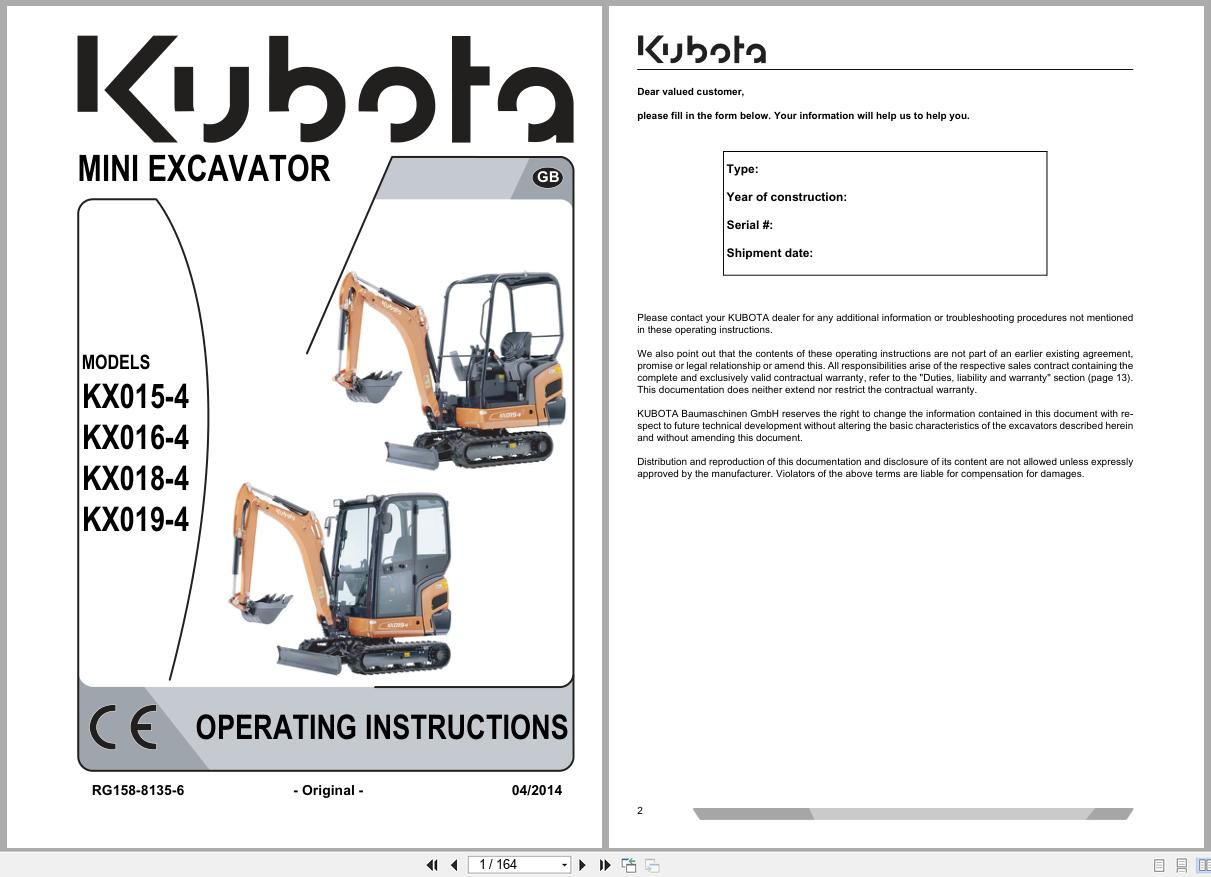This screenshot has height=877, width=1211.
Task: Toggle the two-page facing view mode
Action: tap(1205, 864)
